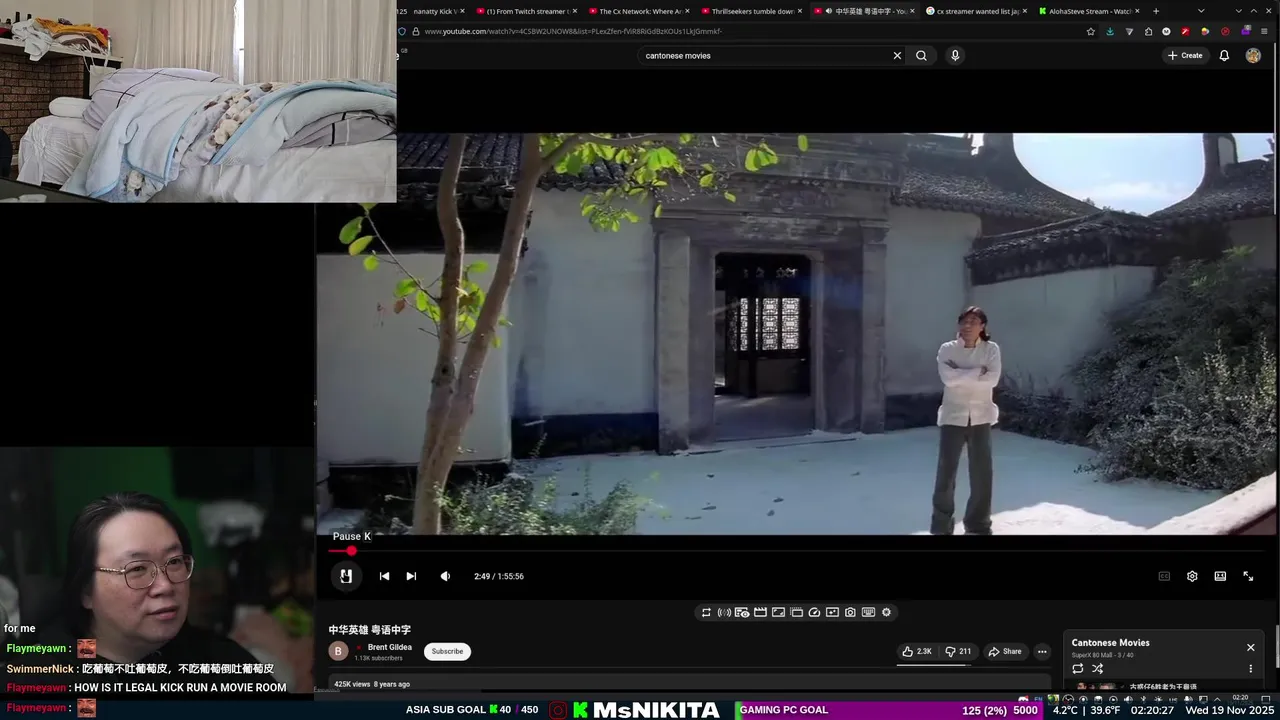Screen dimensions: 1280x720
Task: Click video title 中华英雄 粤语中字
Action: (x=370, y=630)
